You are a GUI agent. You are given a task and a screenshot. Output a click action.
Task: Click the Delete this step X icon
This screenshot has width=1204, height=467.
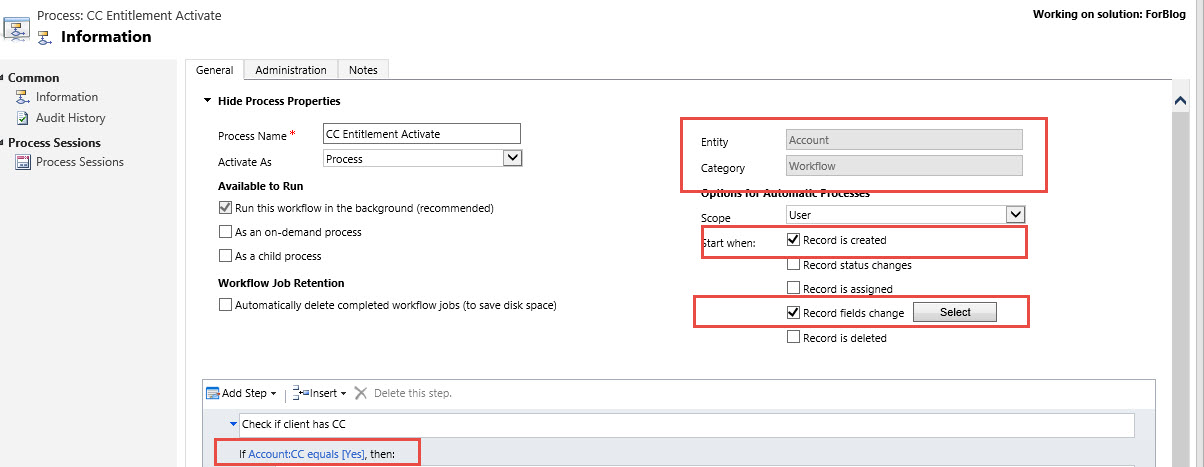[361, 393]
